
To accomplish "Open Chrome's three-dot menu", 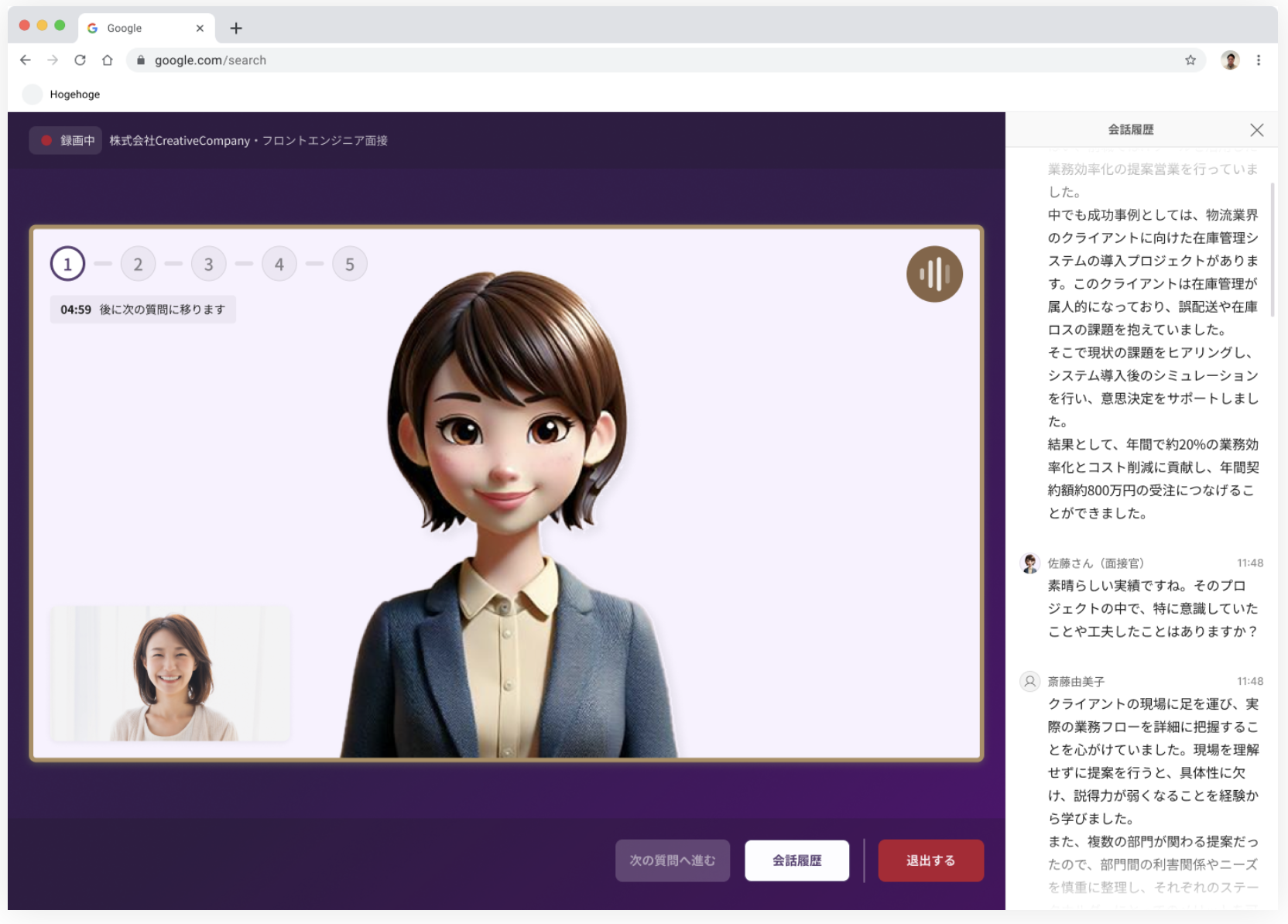I will pyautogui.click(x=1258, y=60).
